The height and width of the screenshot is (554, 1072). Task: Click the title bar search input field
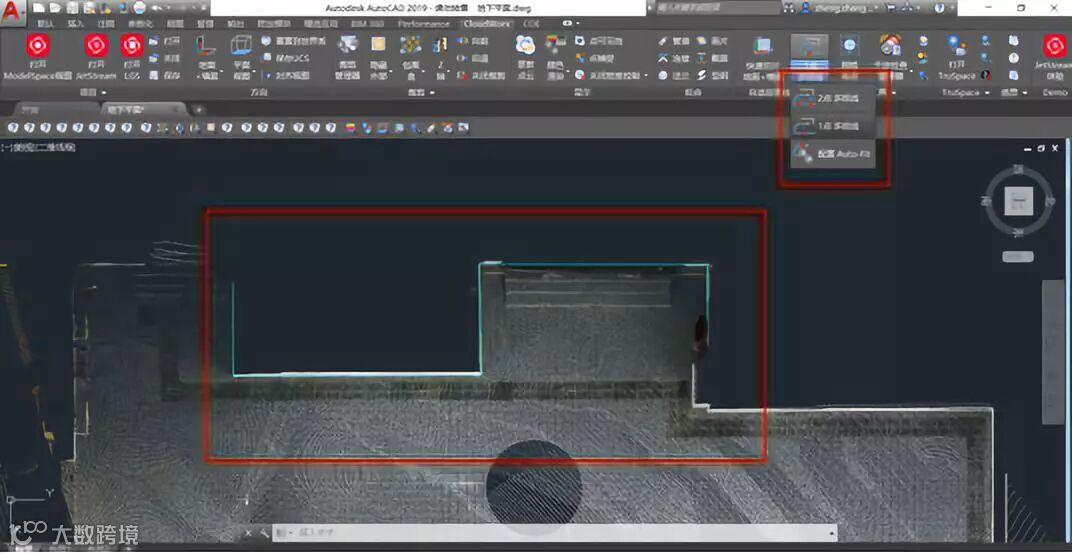point(718,8)
